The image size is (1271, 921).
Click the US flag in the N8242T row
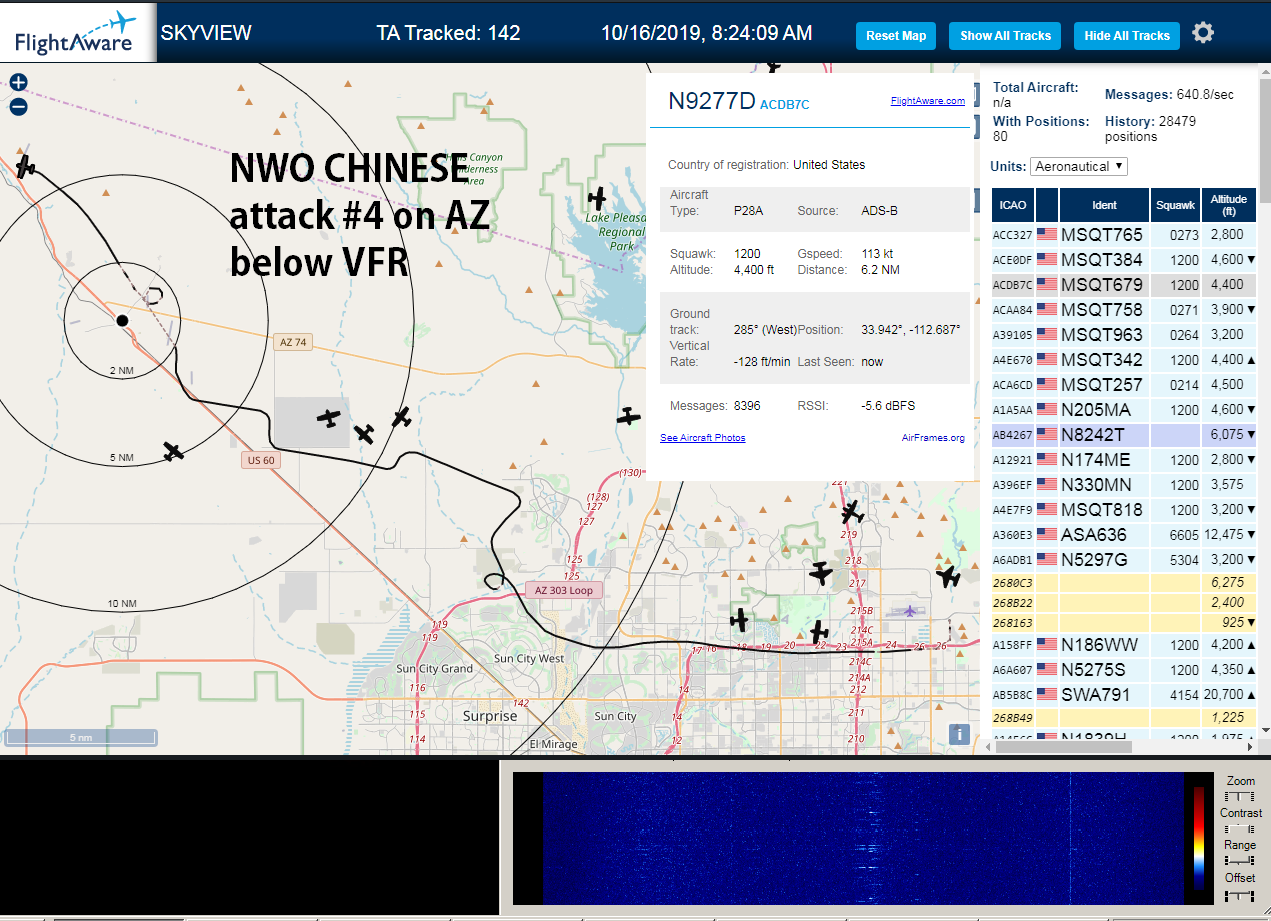point(1047,435)
